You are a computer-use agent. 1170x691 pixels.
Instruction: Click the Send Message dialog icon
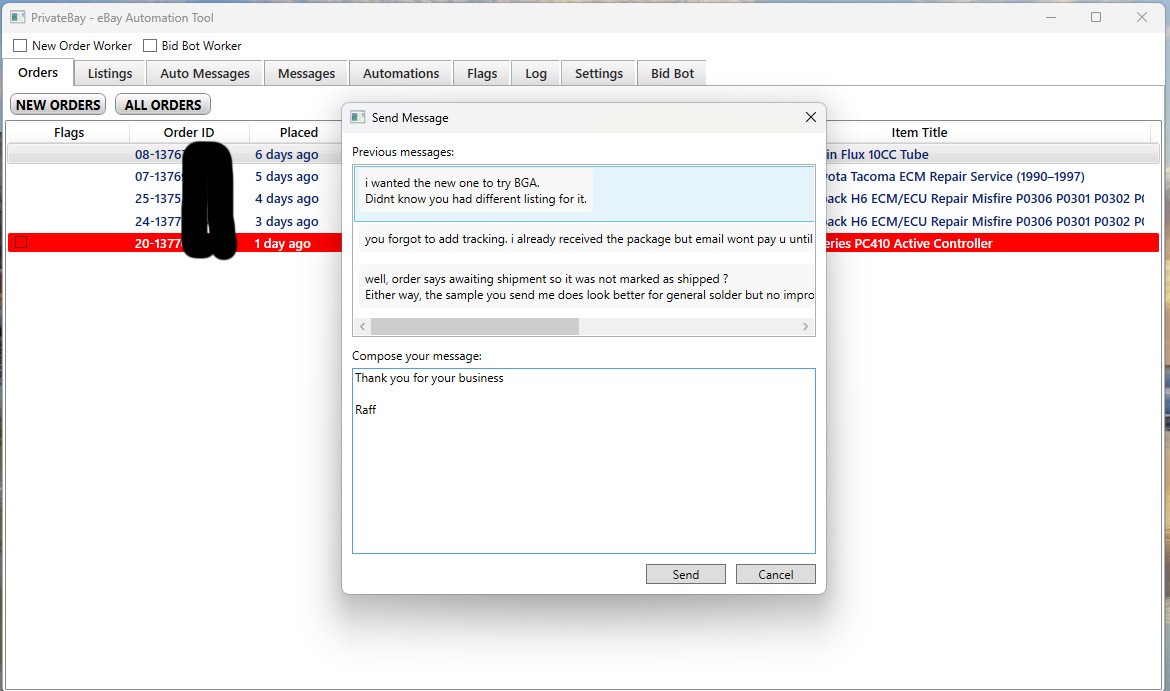(358, 117)
